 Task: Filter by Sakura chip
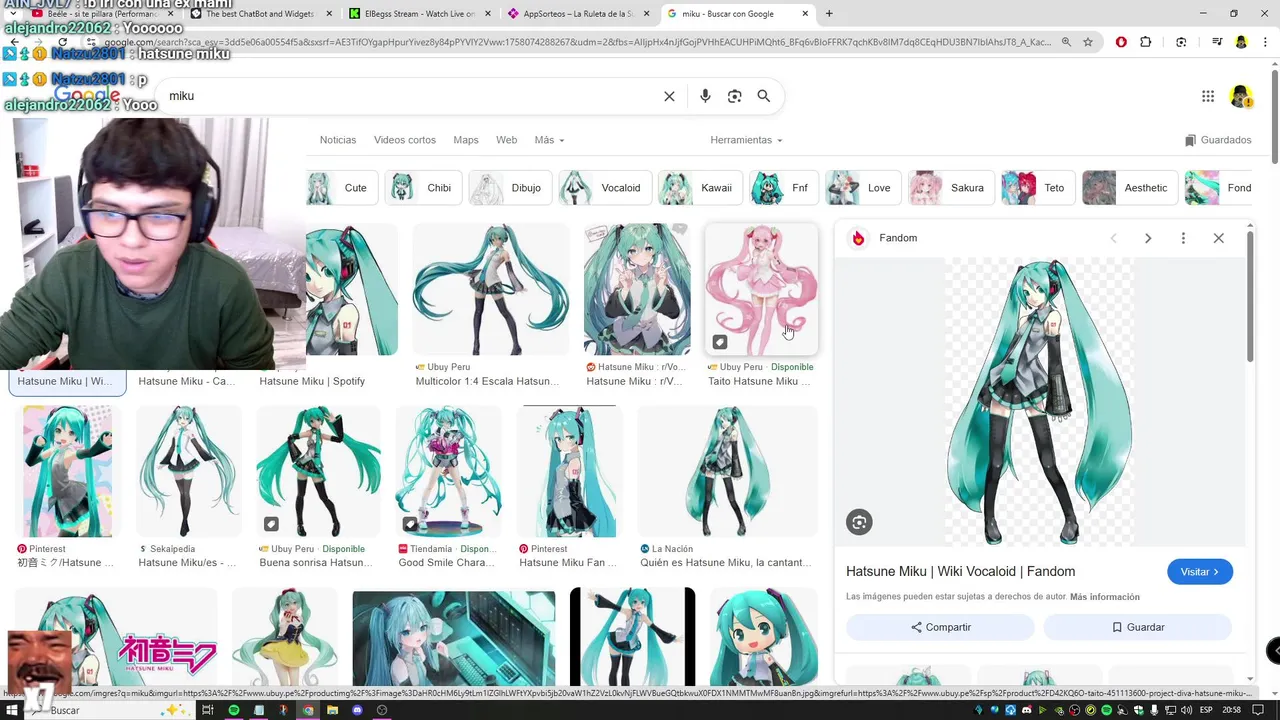tap(952, 188)
